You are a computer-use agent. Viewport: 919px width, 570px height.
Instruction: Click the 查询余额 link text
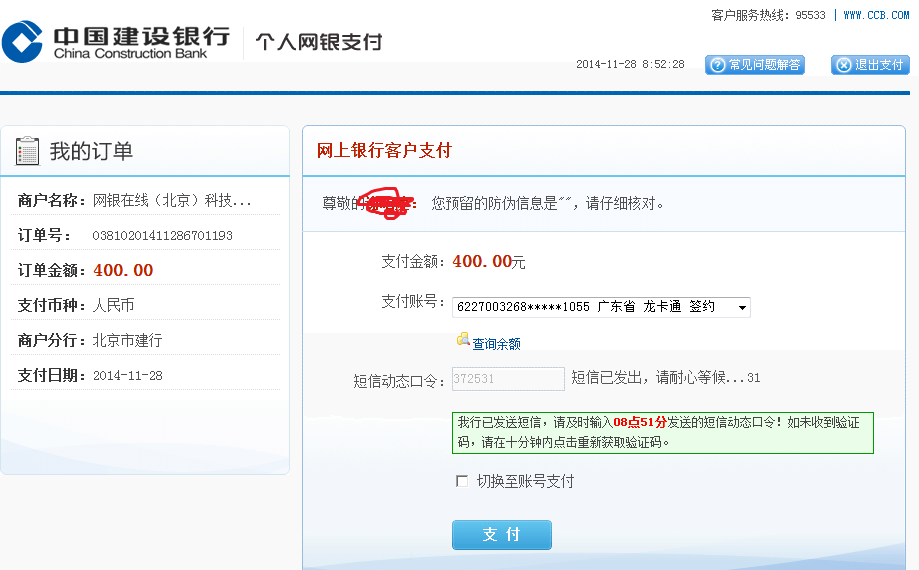[x=496, y=344]
